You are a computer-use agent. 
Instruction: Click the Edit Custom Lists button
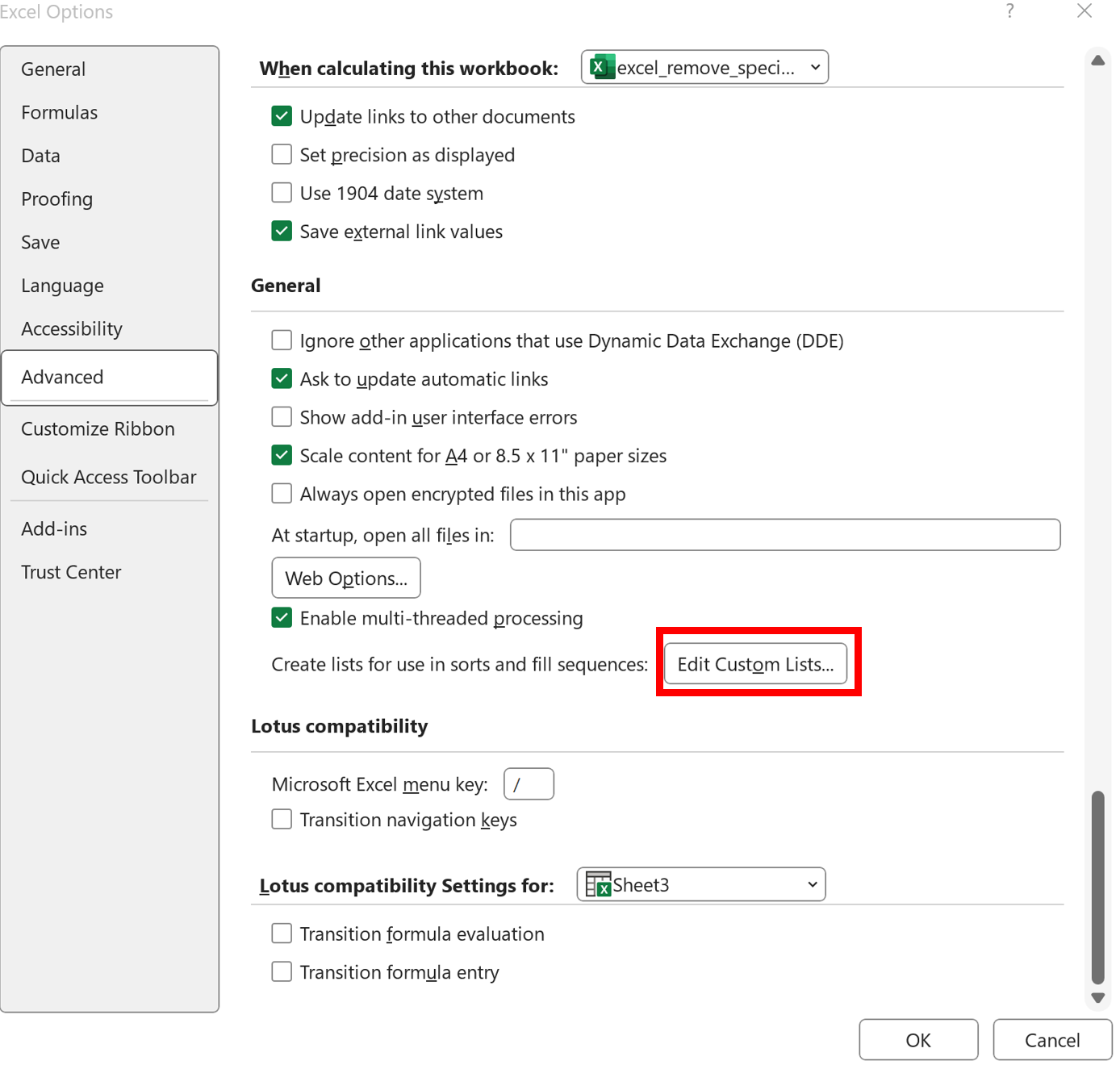756,663
